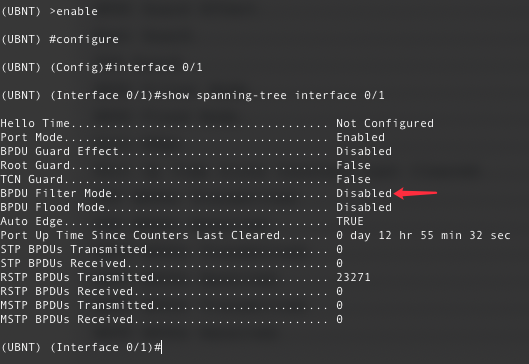Click the Root Guard False value

353,165
